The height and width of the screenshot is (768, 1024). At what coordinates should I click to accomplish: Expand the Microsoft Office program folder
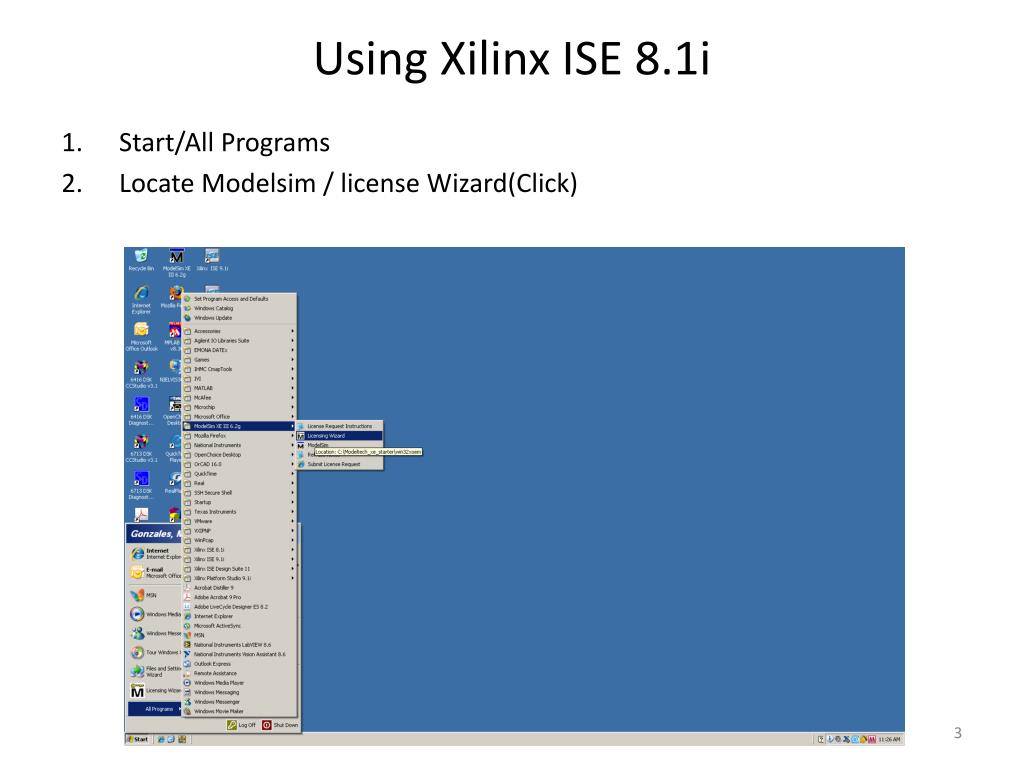(x=240, y=417)
